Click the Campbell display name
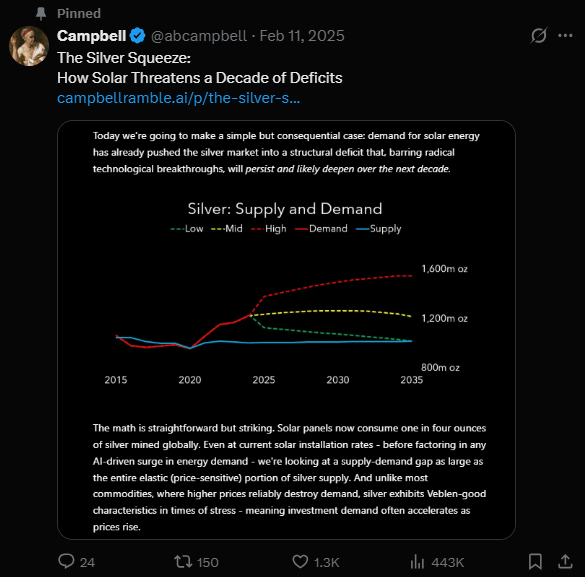The width and height of the screenshot is (585, 577). (91, 36)
